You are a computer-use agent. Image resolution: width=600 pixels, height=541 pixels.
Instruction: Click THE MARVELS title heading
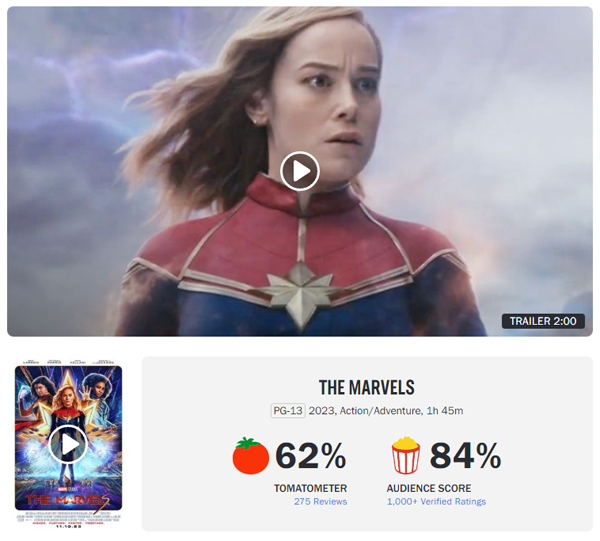tap(367, 388)
